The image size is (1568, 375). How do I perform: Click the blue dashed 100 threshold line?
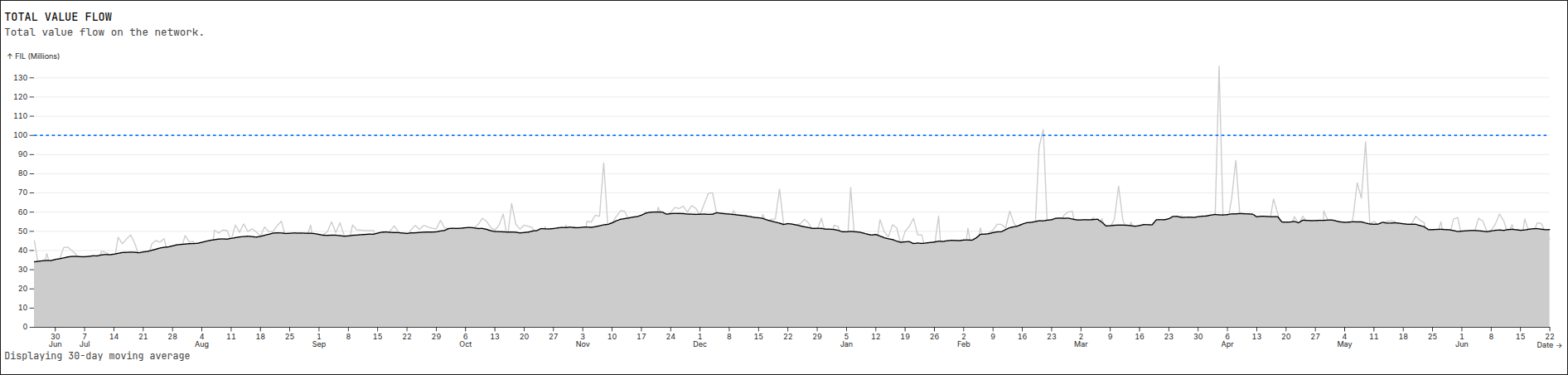[x=746, y=135]
